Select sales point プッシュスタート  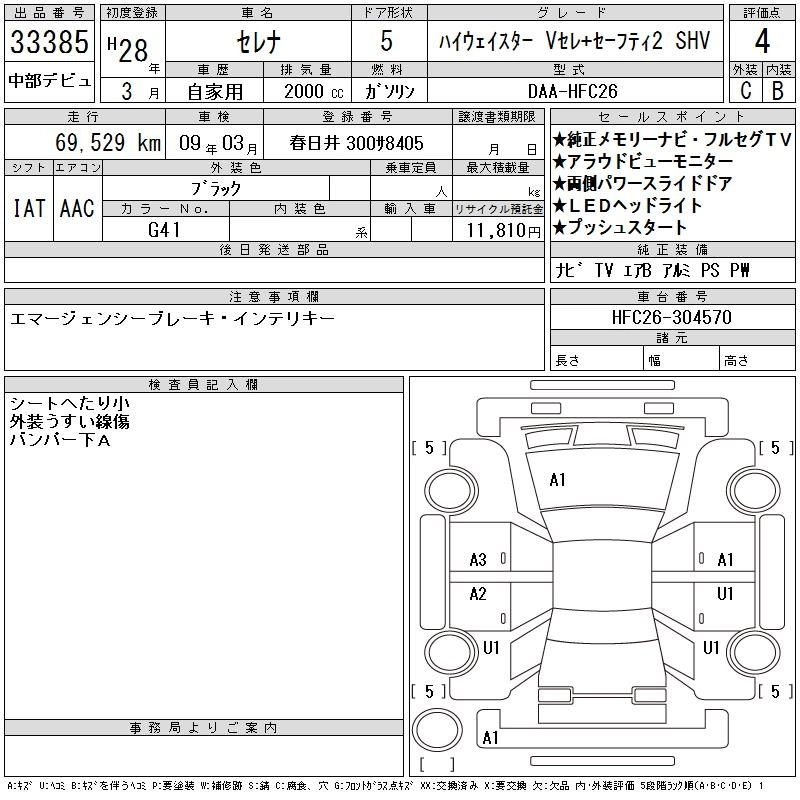coord(620,228)
